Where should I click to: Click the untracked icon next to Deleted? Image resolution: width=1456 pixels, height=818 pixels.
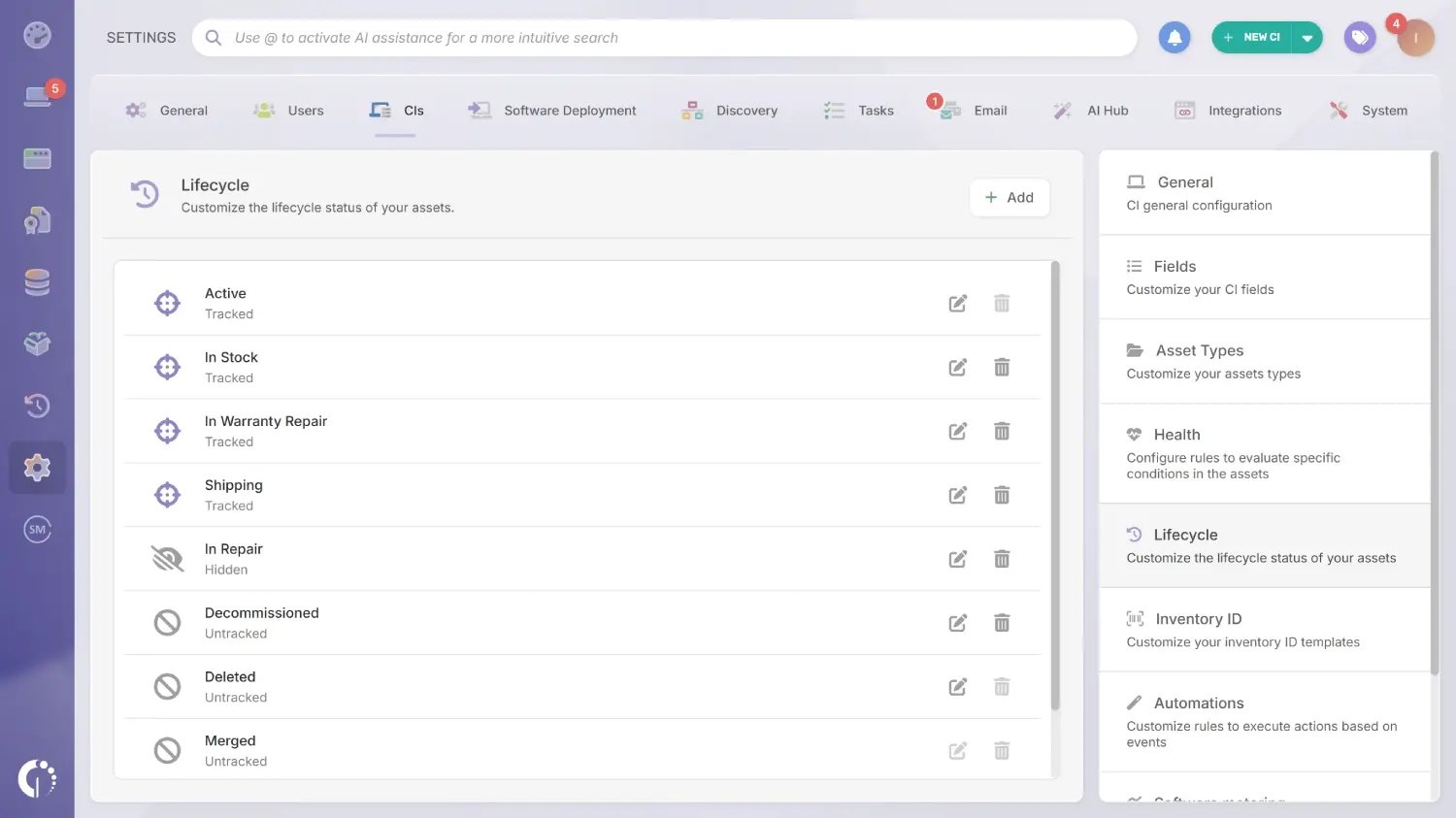[167, 686]
